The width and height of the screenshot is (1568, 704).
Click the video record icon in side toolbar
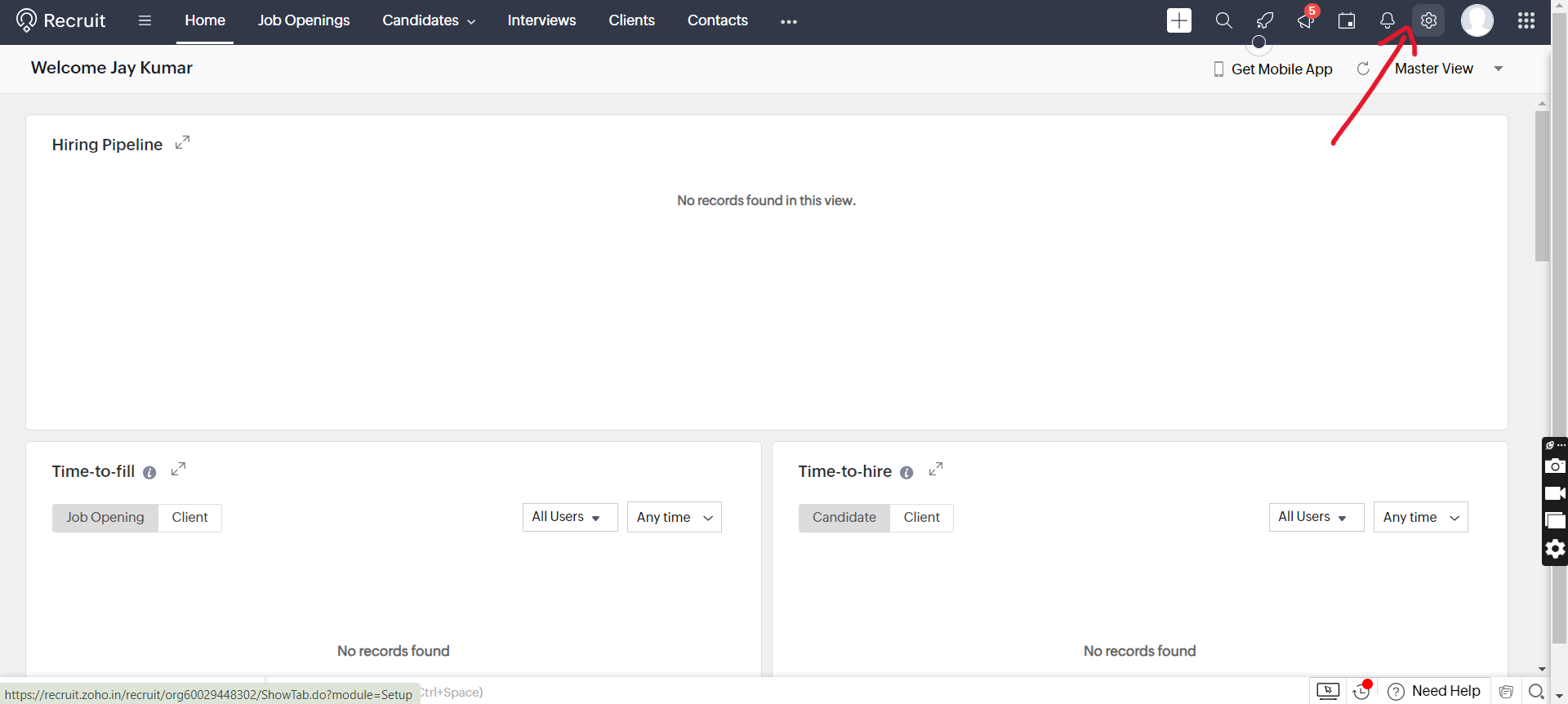[x=1555, y=493]
